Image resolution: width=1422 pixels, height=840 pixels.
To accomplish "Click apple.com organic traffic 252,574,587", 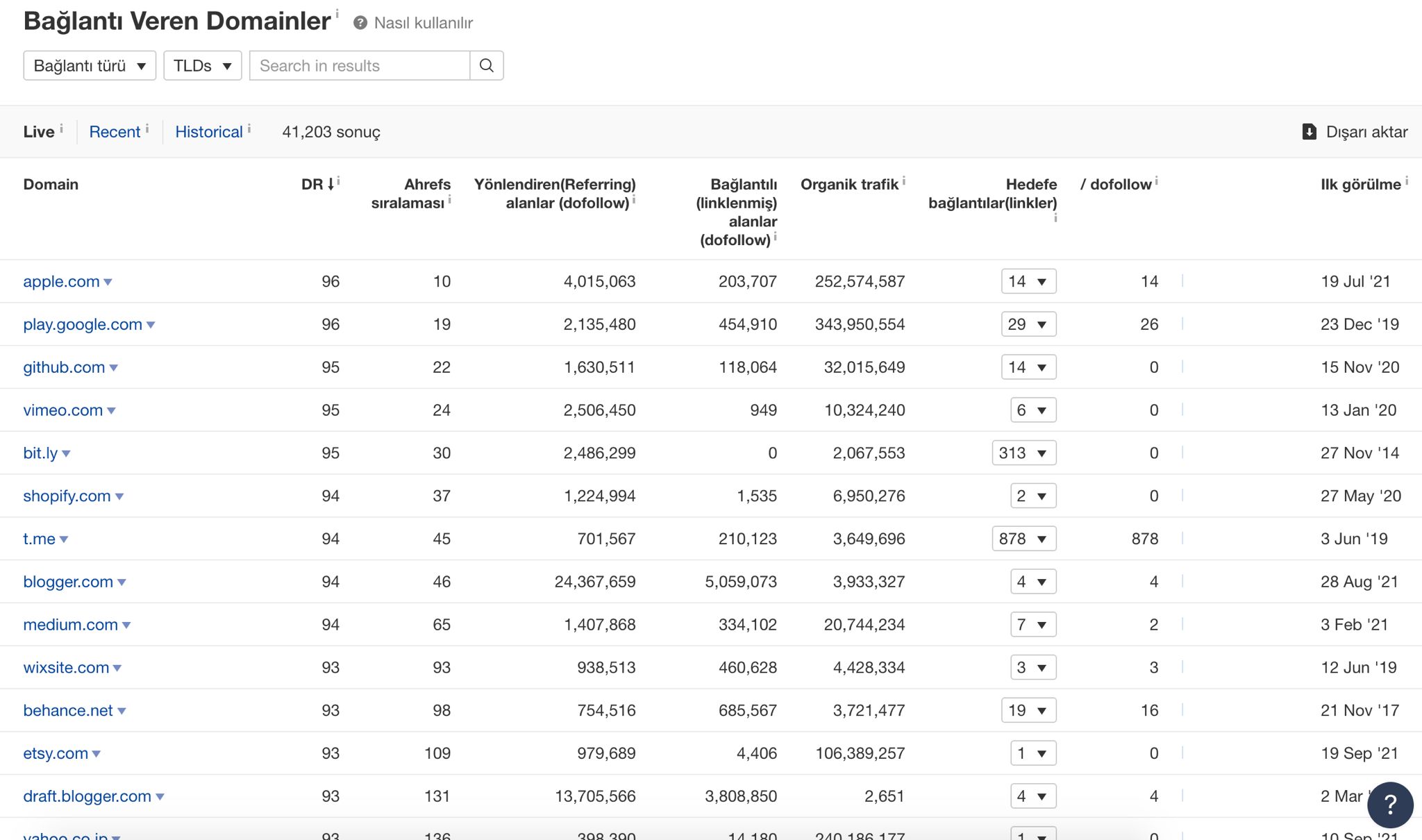I will coord(860,281).
